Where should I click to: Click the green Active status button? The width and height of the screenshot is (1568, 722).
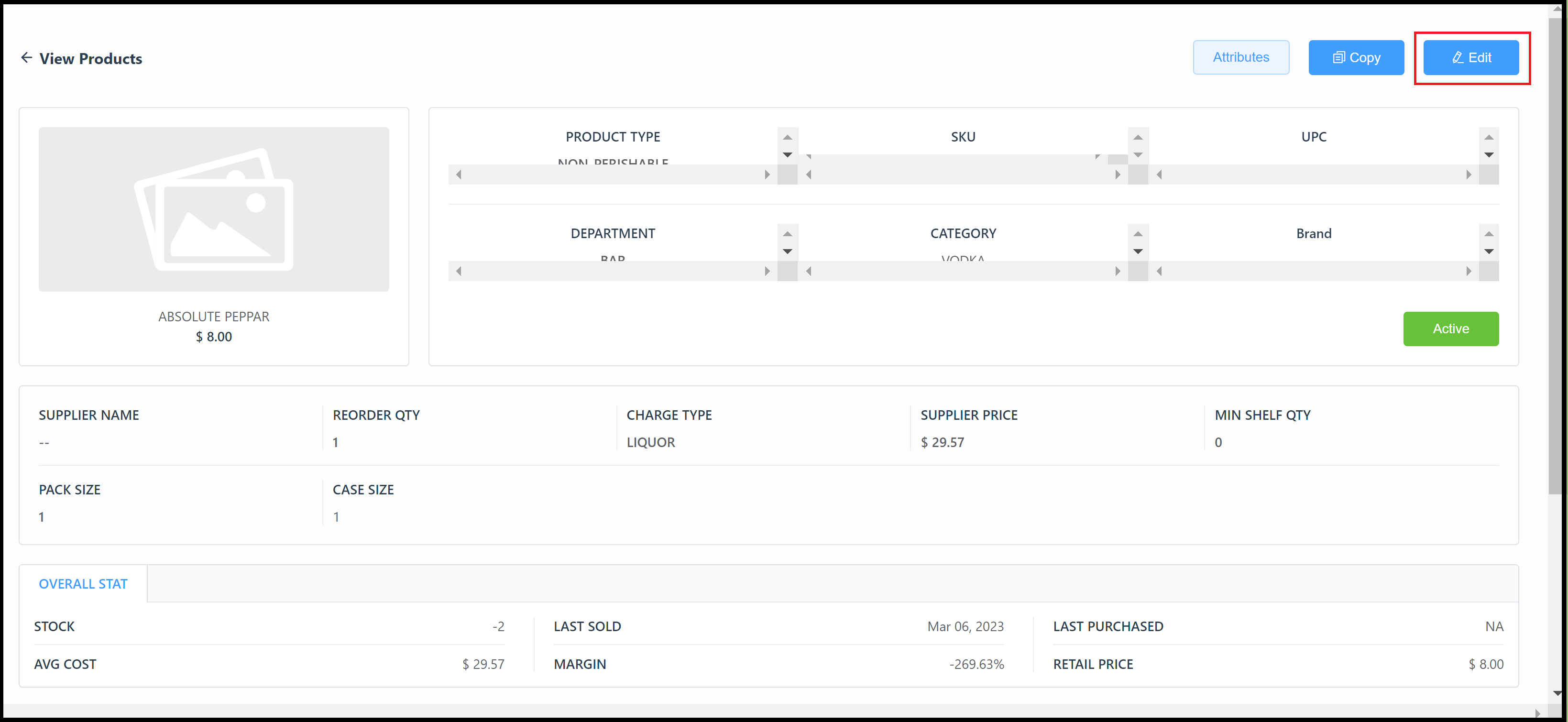[1450, 329]
